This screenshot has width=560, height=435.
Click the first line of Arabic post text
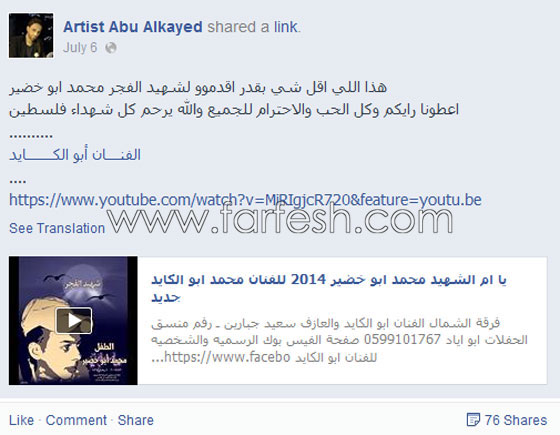tap(198, 88)
